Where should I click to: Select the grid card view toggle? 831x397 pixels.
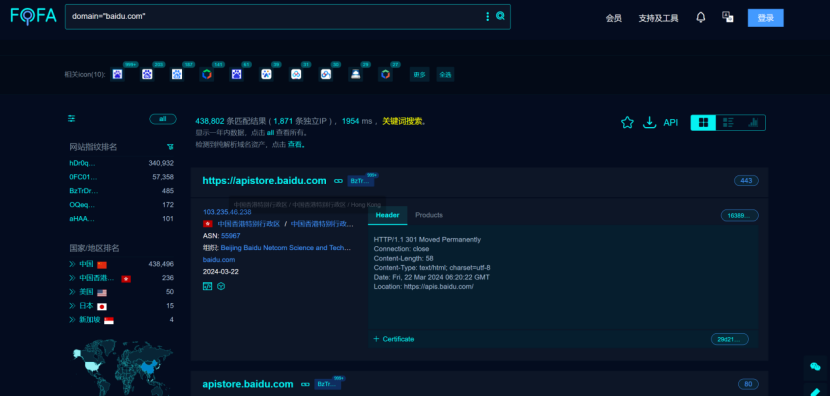coord(703,122)
